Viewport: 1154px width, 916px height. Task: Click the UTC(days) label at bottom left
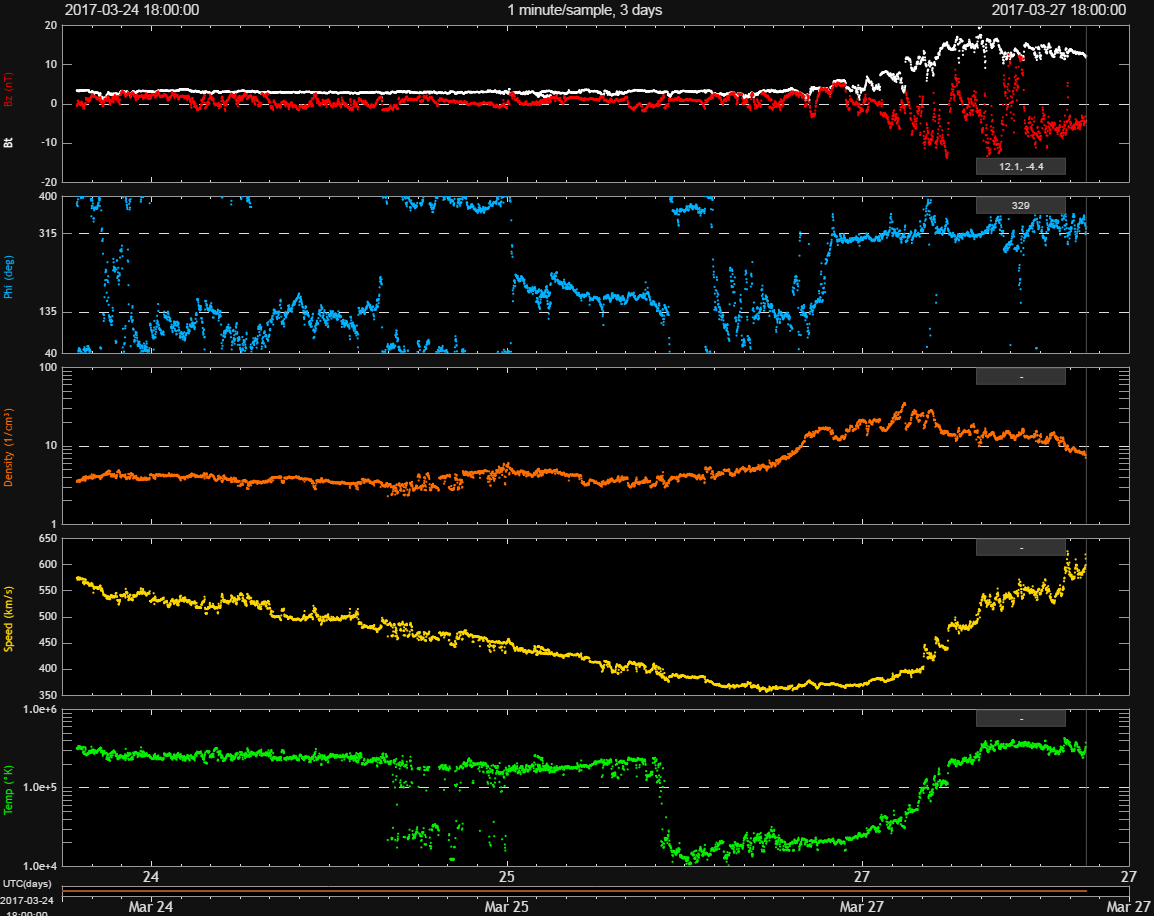point(27,884)
